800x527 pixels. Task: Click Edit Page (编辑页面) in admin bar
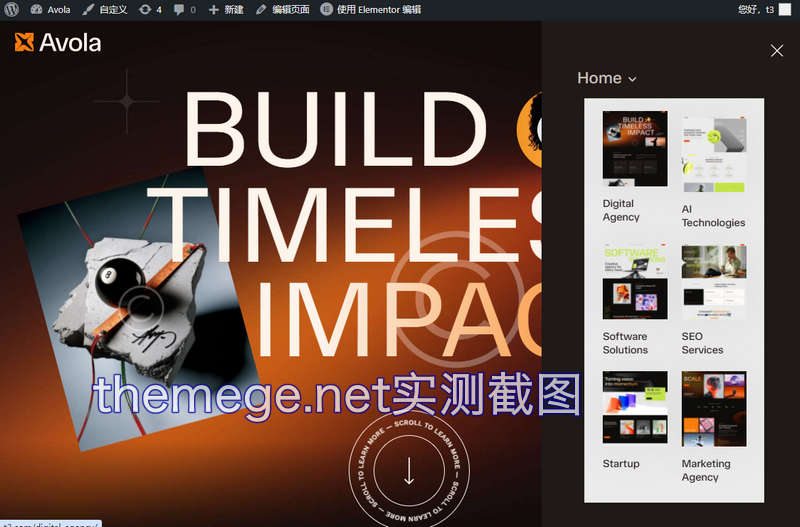[283, 9]
